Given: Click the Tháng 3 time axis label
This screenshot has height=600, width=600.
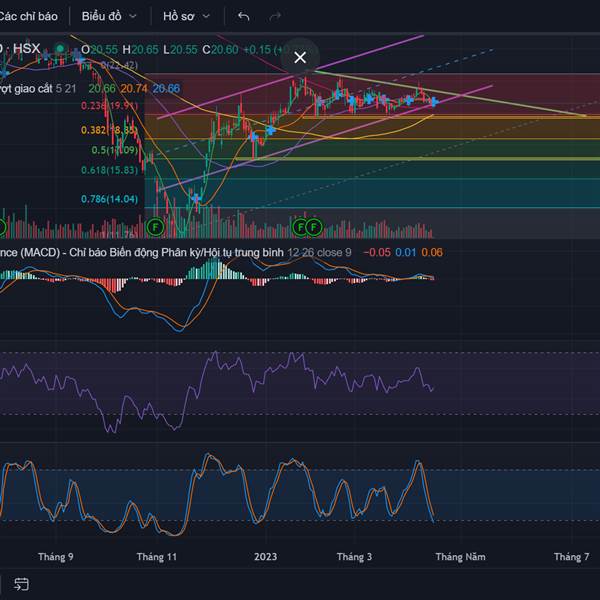Looking at the screenshot, I should [x=354, y=557].
